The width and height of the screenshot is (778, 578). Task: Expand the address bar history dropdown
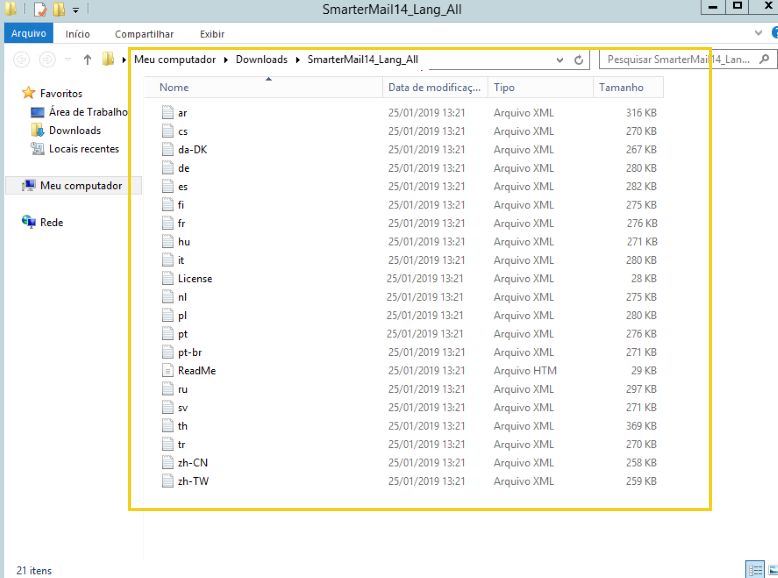(560, 60)
